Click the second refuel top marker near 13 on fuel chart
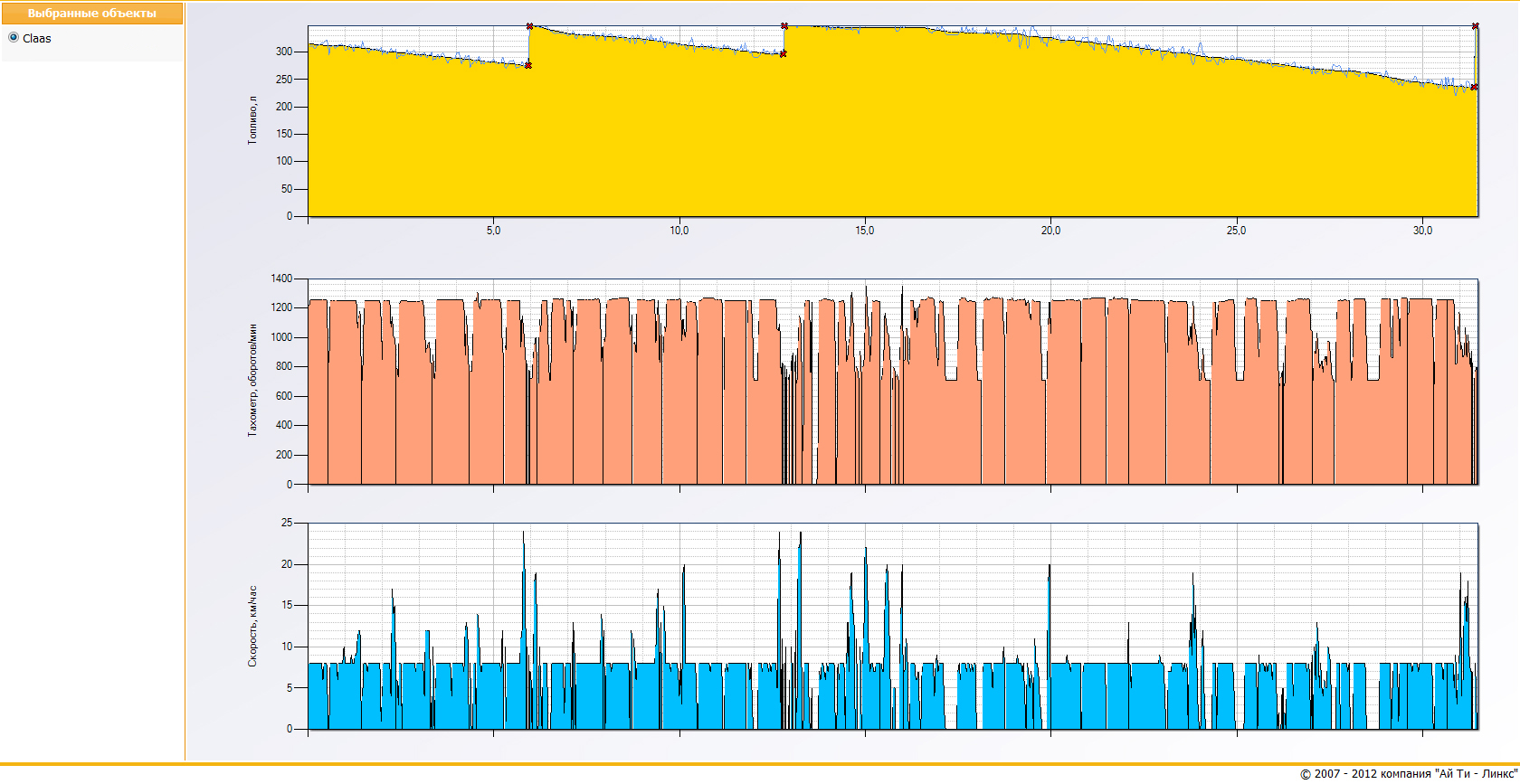 [784, 26]
